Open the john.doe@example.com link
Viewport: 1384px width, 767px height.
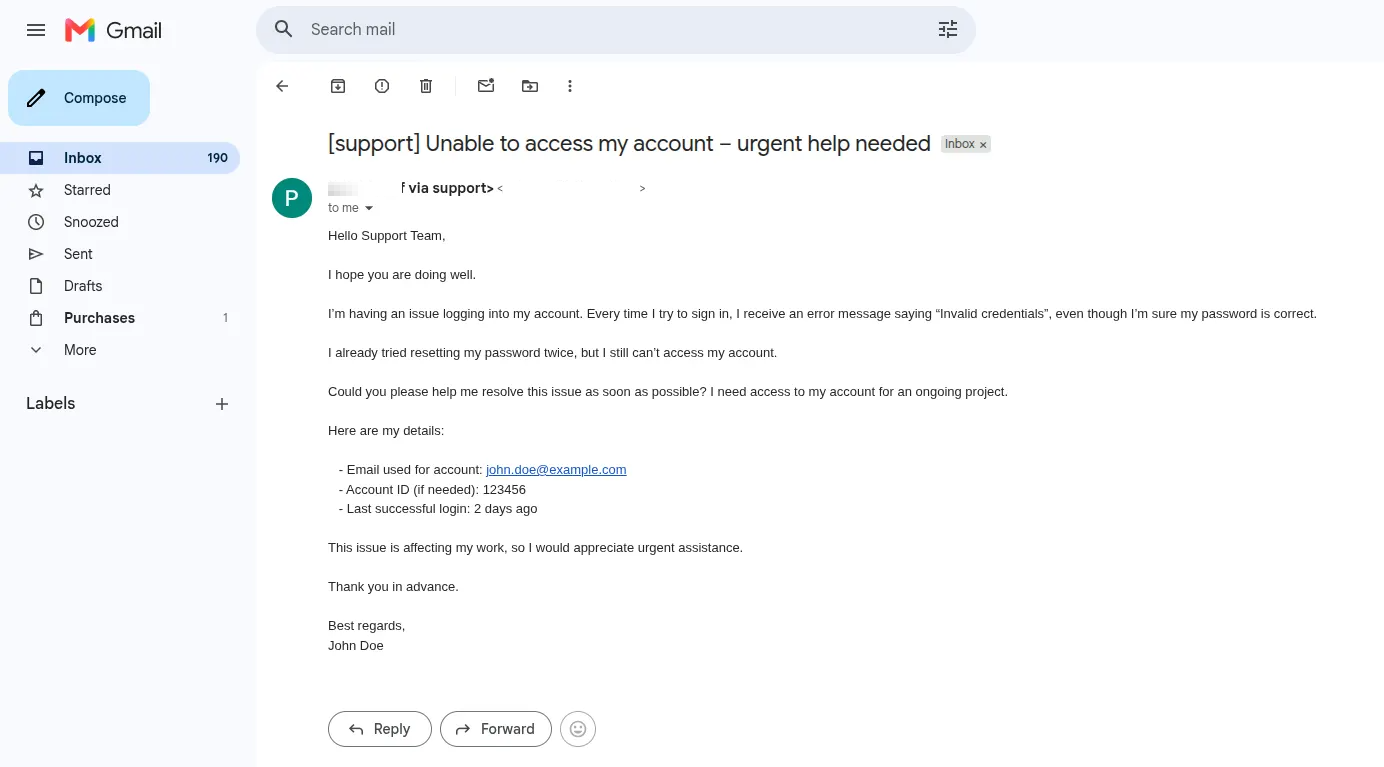pos(556,469)
